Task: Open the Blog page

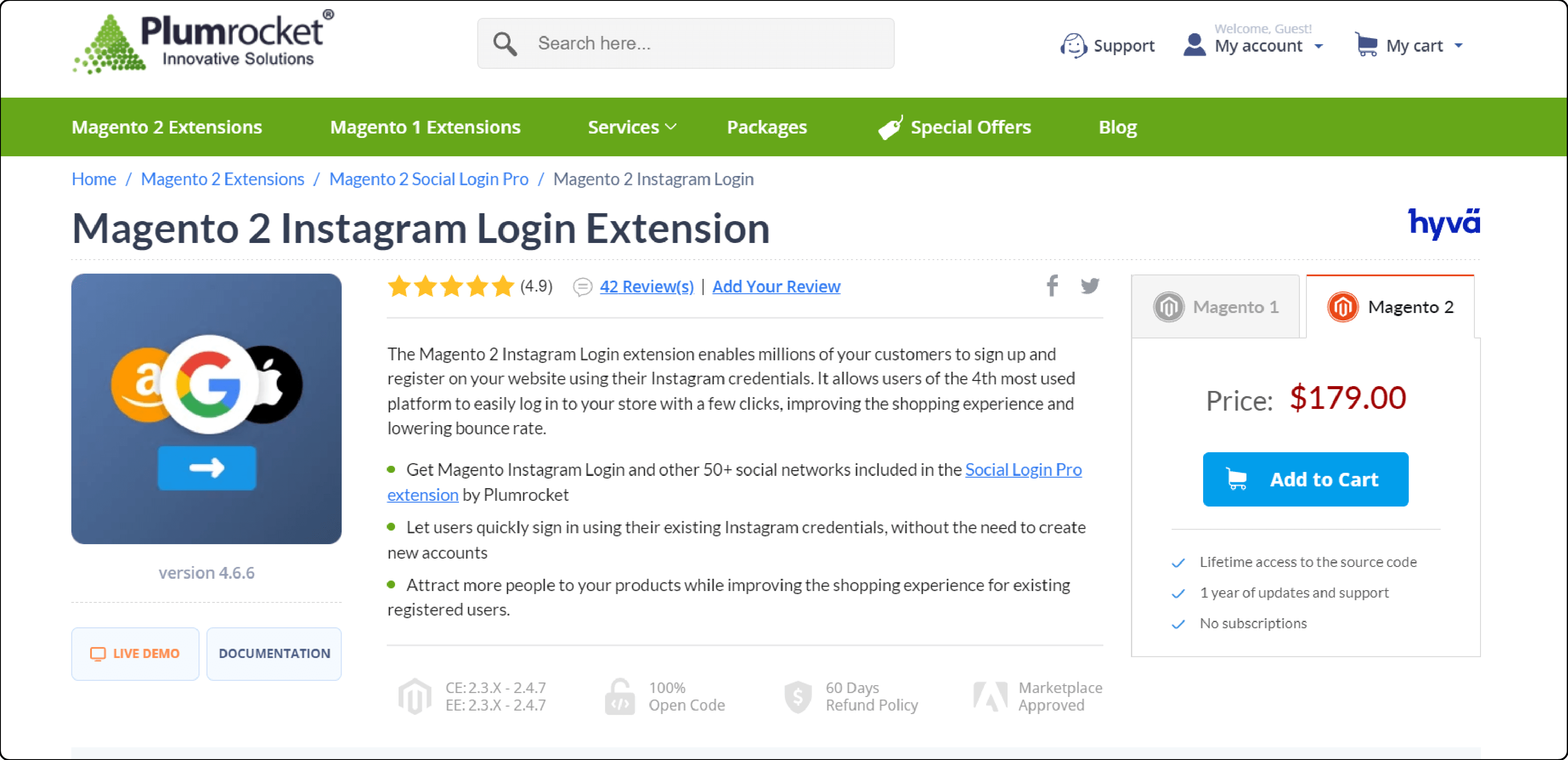Action: (x=1117, y=127)
